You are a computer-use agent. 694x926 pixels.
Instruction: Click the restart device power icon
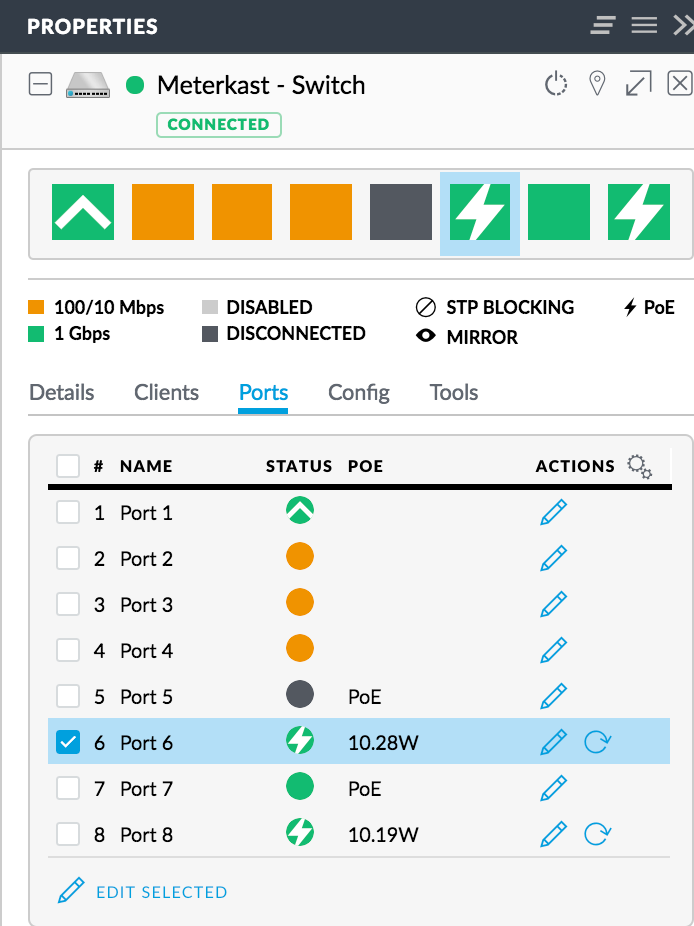pyautogui.click(x=555, y=84)
